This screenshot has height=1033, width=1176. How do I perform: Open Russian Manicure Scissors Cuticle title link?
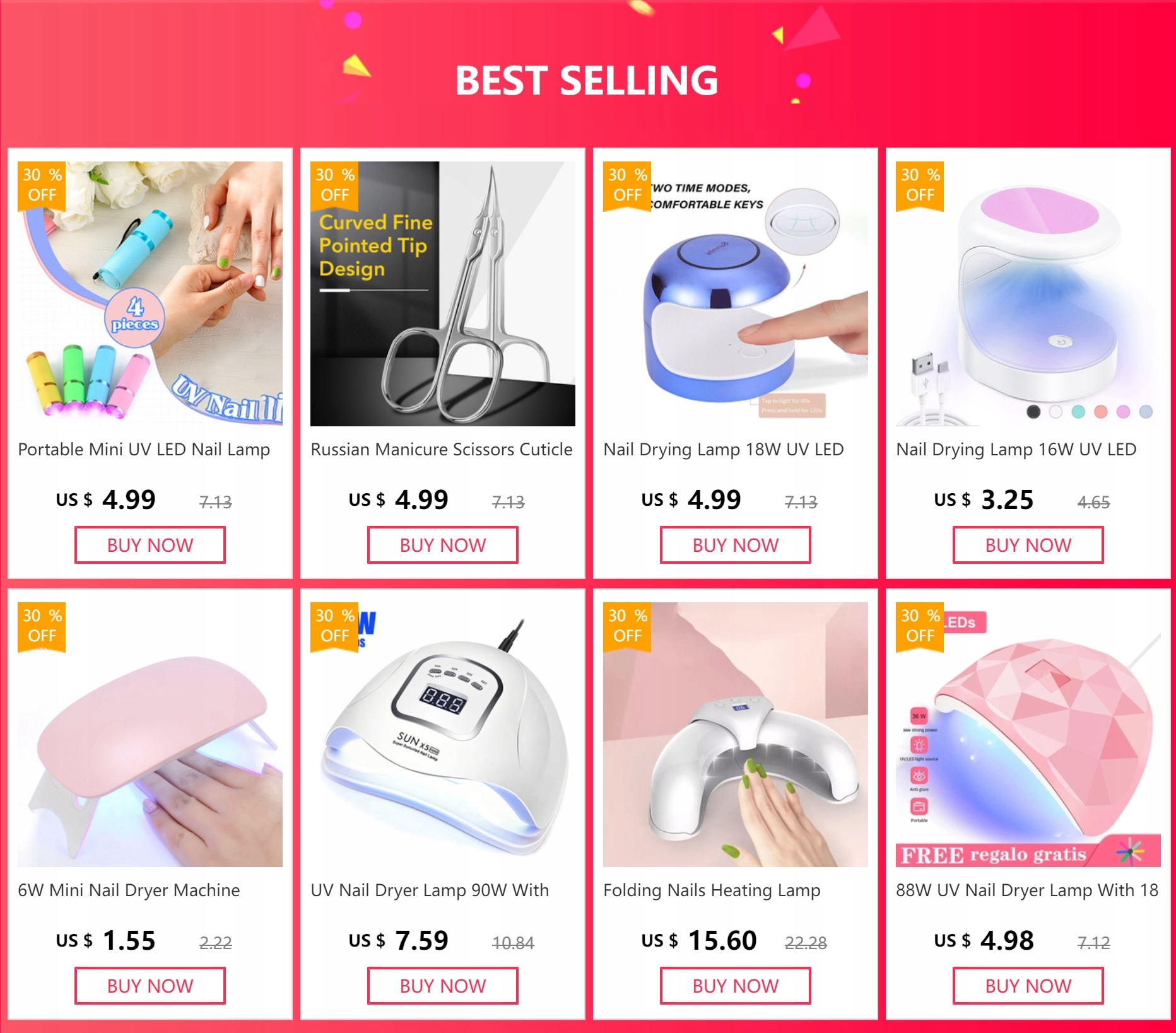[442, 450]
